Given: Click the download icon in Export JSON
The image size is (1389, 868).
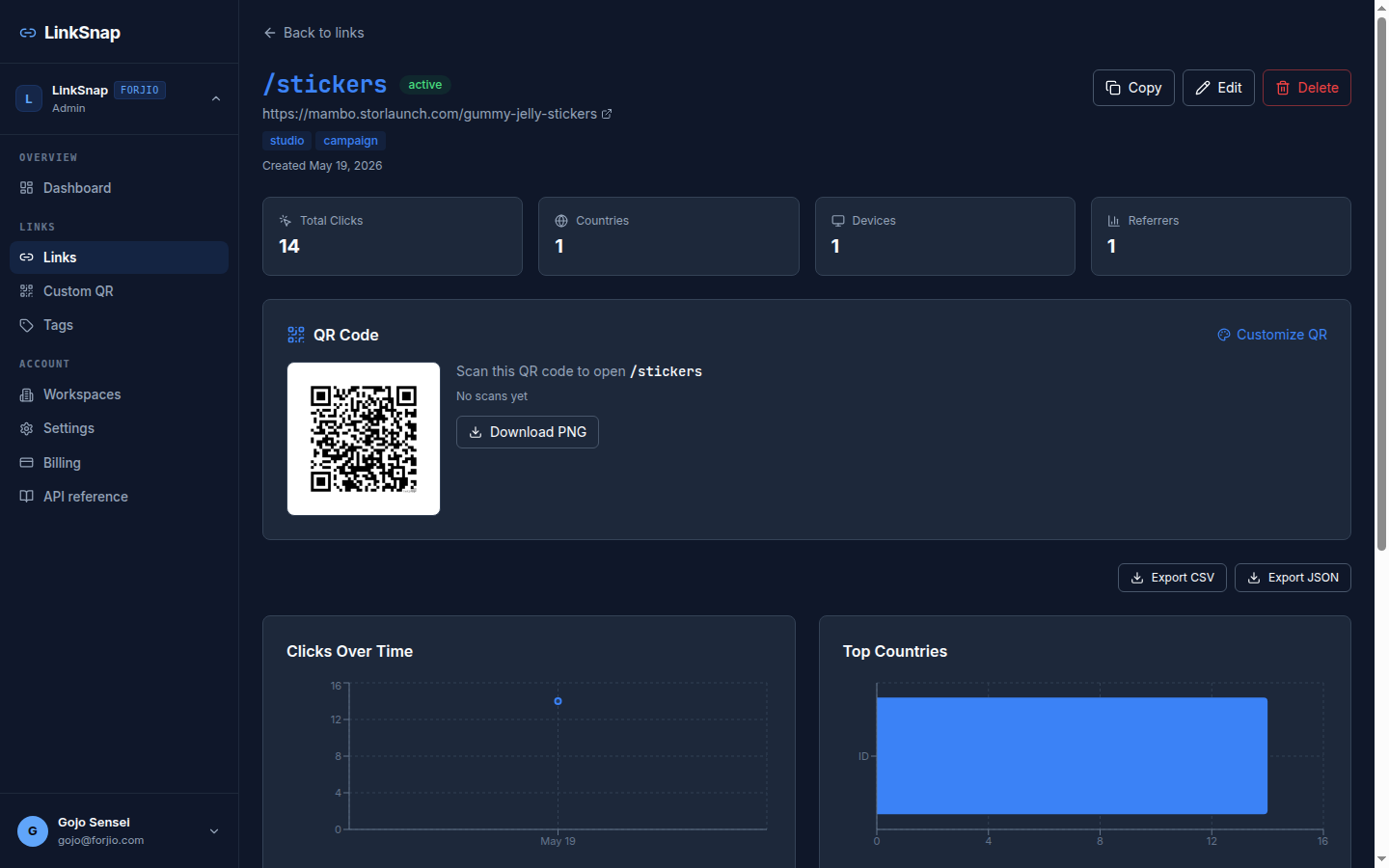Looking at the screenshot, I should 1254,578.
